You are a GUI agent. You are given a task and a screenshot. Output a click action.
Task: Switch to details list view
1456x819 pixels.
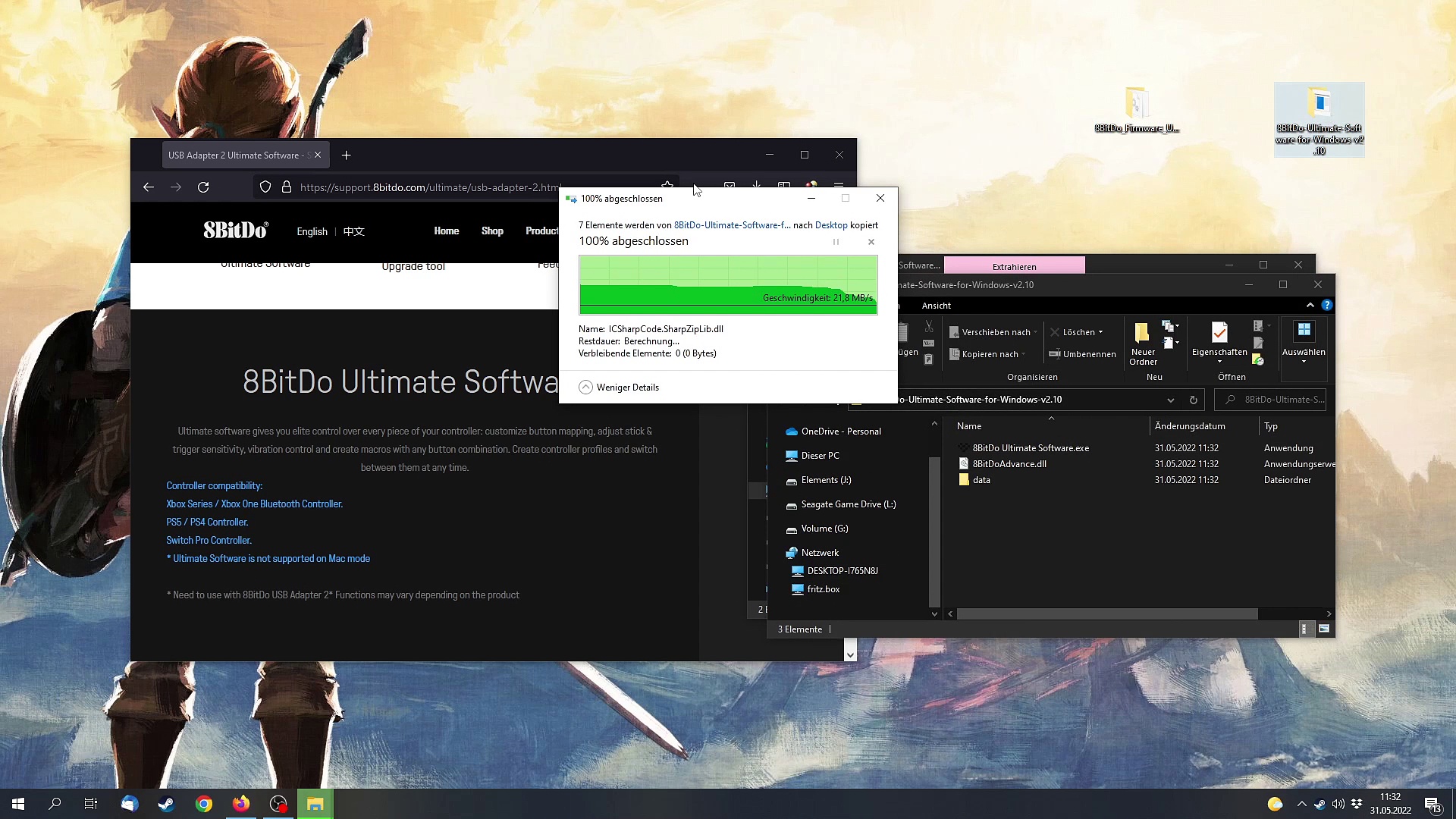[x=1304, y=629]
